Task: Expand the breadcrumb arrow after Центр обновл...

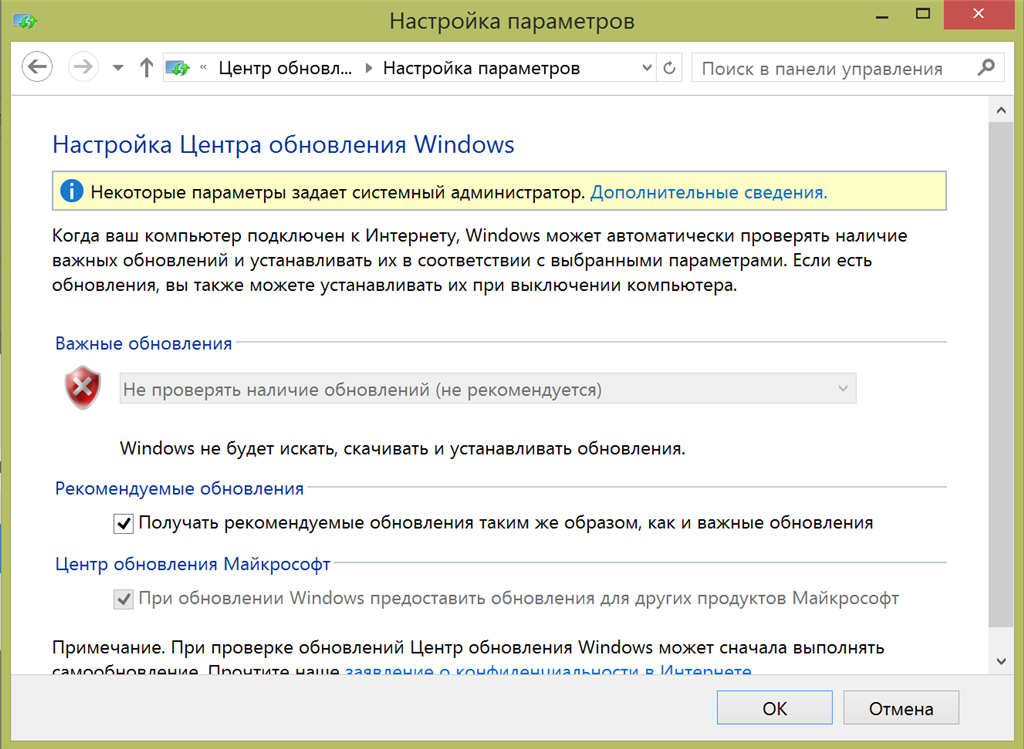Action: (369, 68)
